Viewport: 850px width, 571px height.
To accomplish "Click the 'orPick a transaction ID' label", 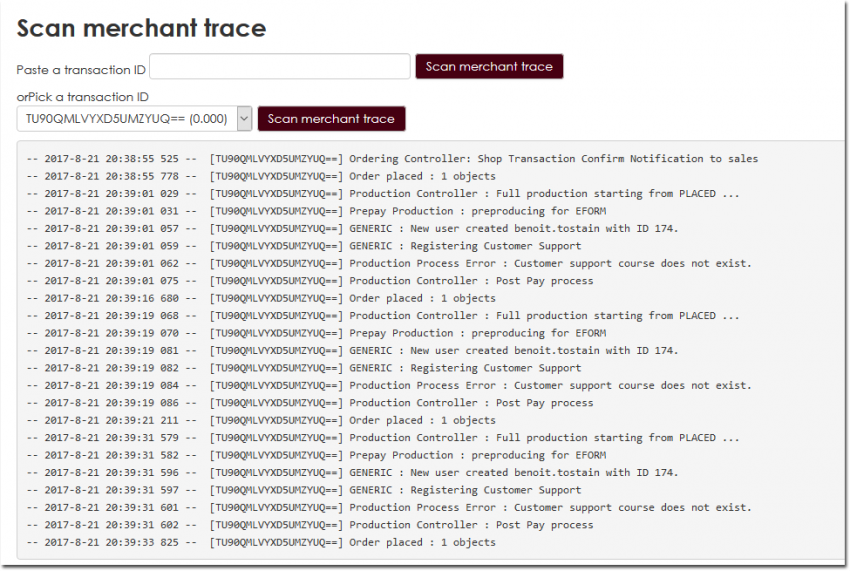I will click(x=83, y=97).
